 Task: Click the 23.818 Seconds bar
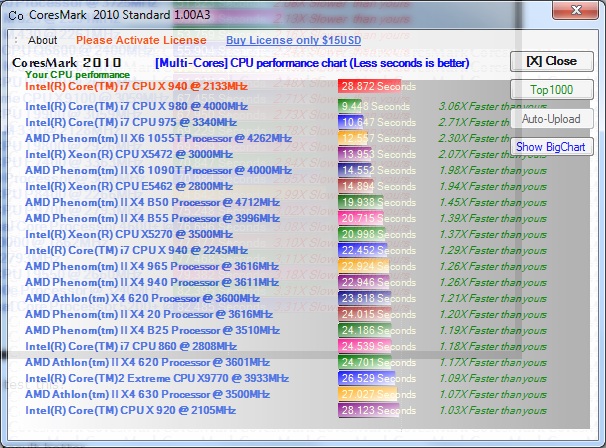[x=364, y=298]
